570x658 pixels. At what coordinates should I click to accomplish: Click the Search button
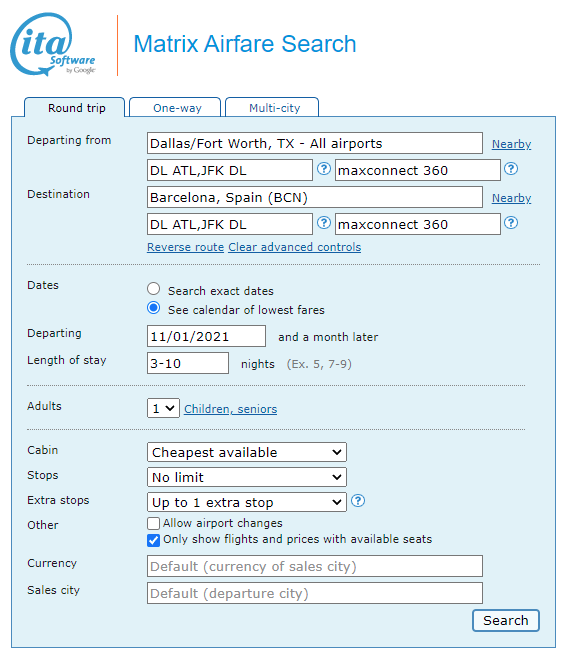point(506,620)
